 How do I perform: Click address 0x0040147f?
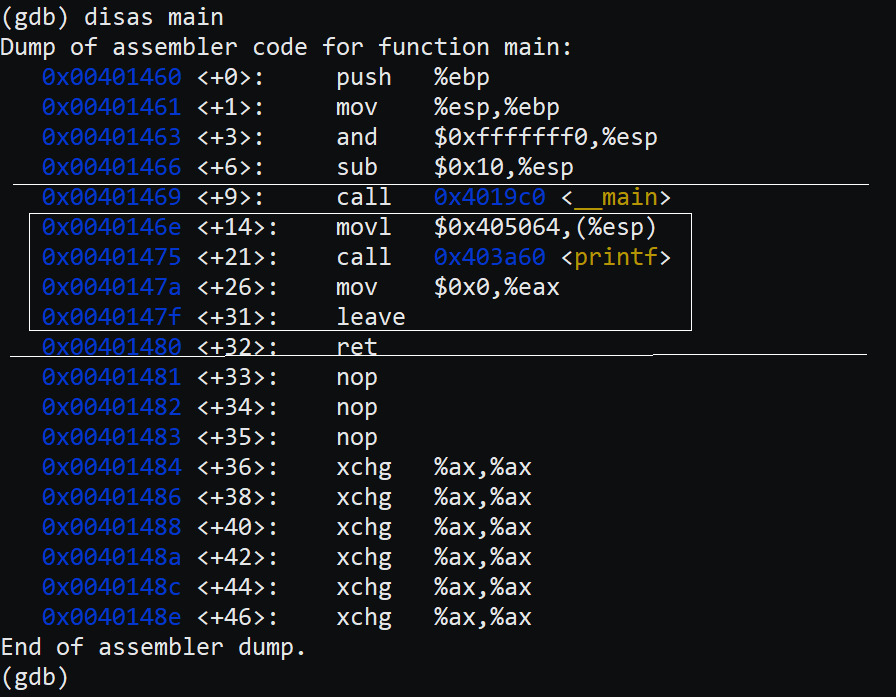[x=111, y=317]
